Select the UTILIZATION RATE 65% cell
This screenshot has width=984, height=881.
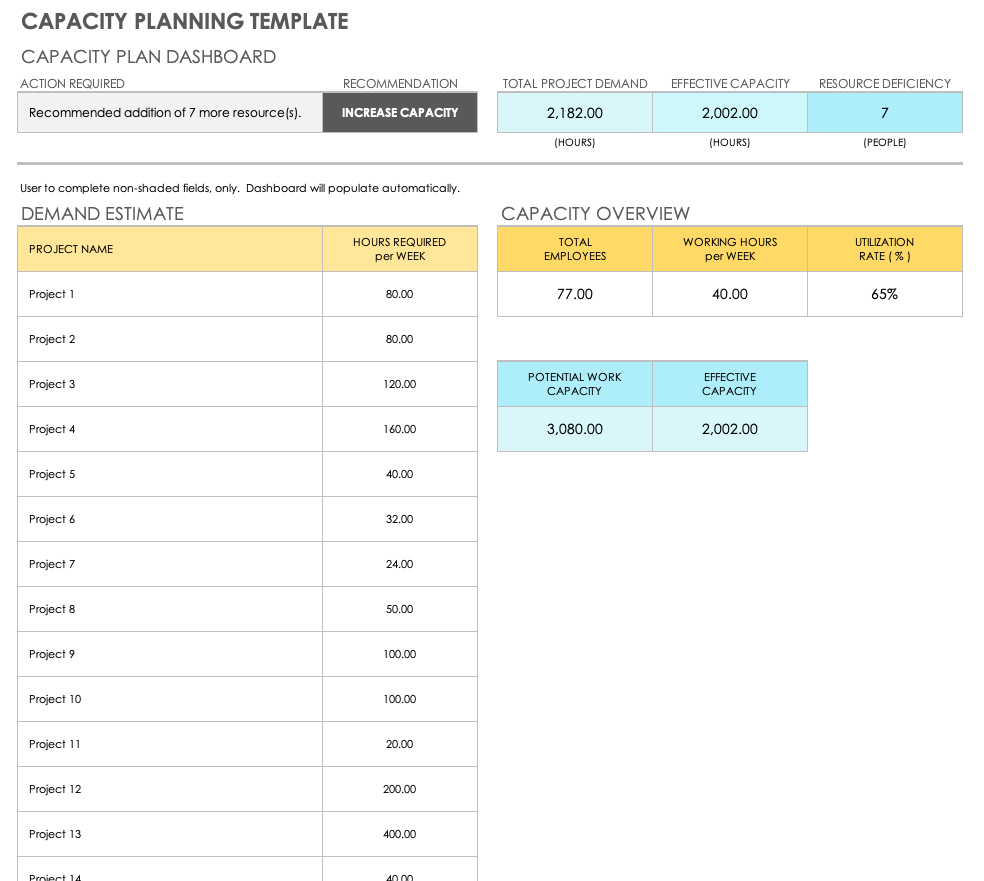884,294
